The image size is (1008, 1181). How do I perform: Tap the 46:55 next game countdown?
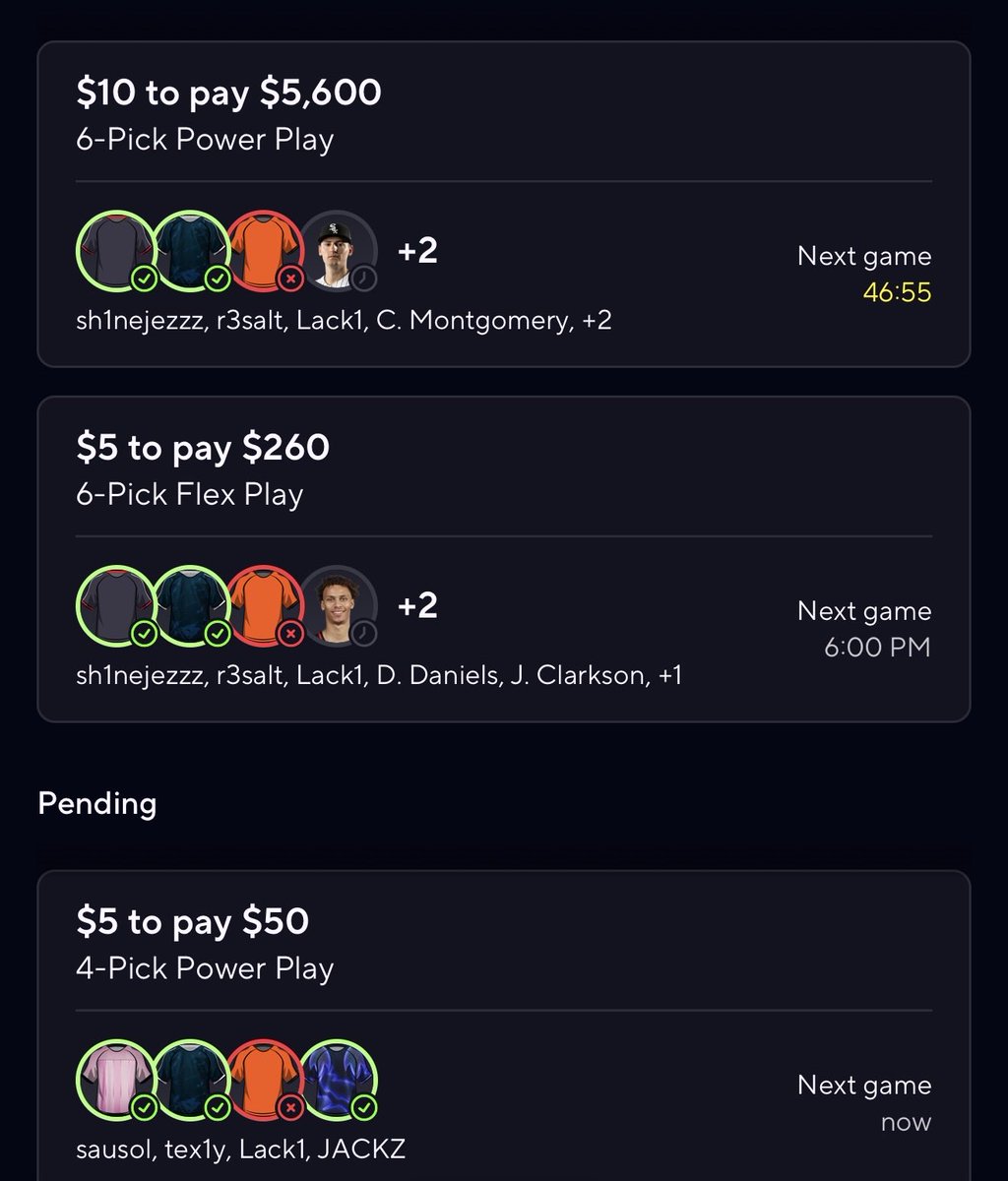[897, 292]
